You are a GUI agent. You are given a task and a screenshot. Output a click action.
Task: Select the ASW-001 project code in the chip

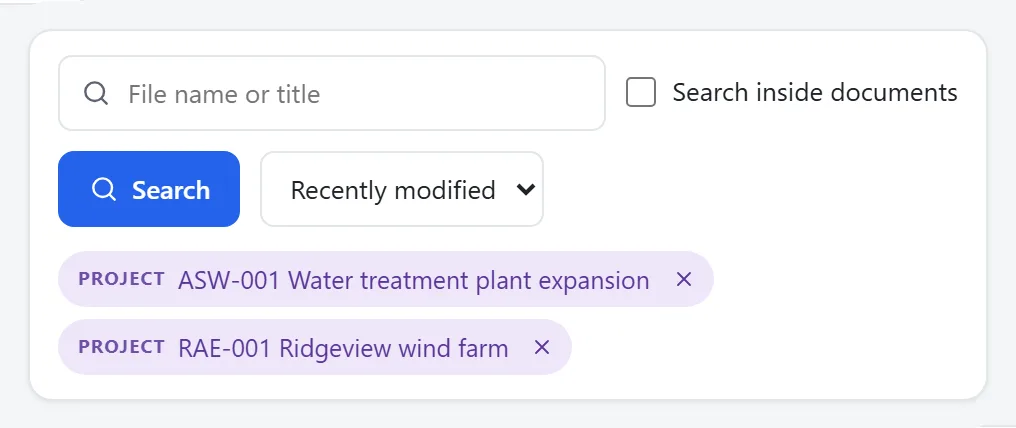coord(229,280)
